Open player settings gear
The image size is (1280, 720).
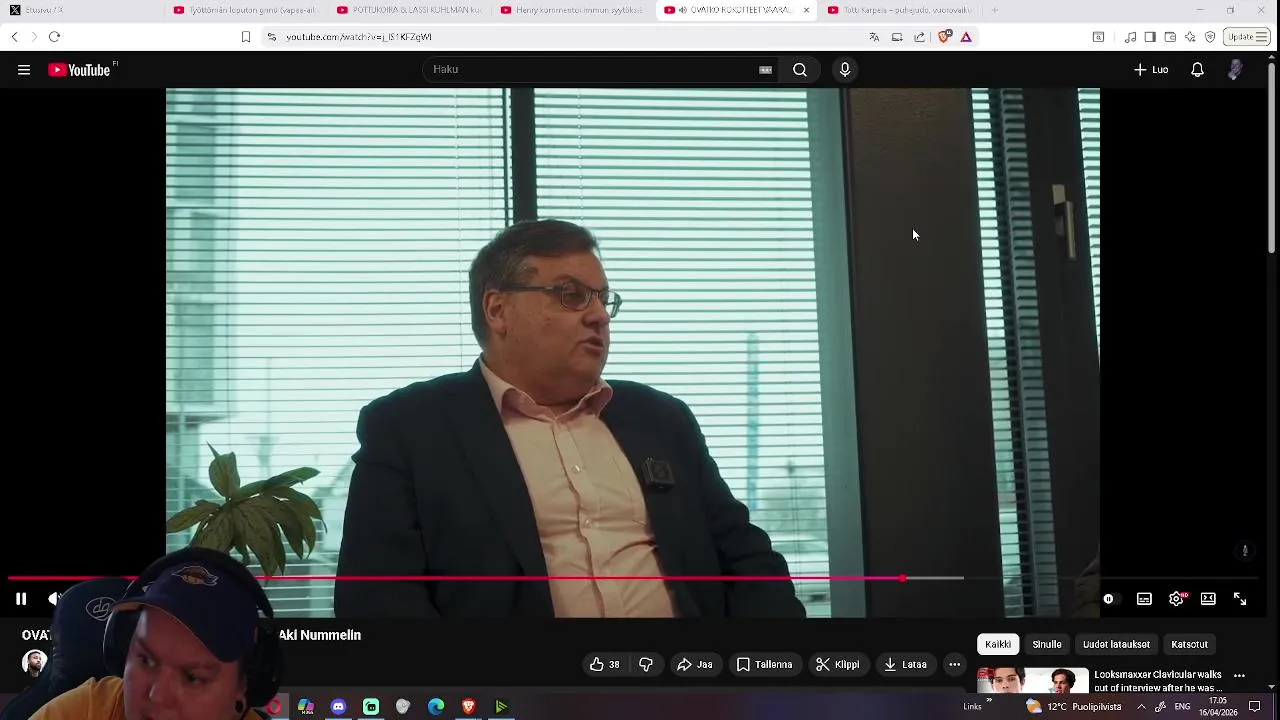point(1176,599)
